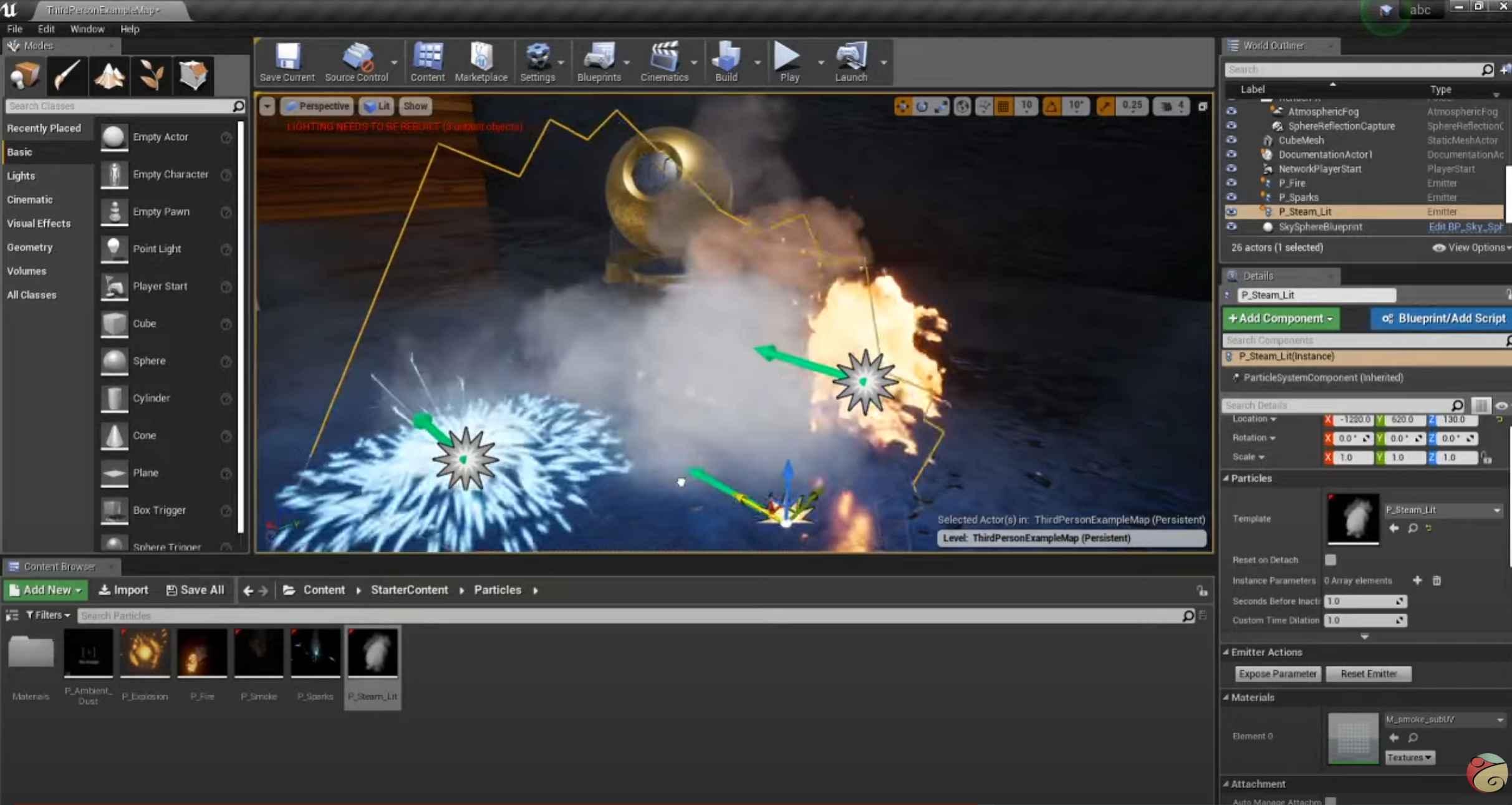Screen dimensions: 1512x805
Task: Open Marketplace toolbar icon
Action: coord(481,62)
